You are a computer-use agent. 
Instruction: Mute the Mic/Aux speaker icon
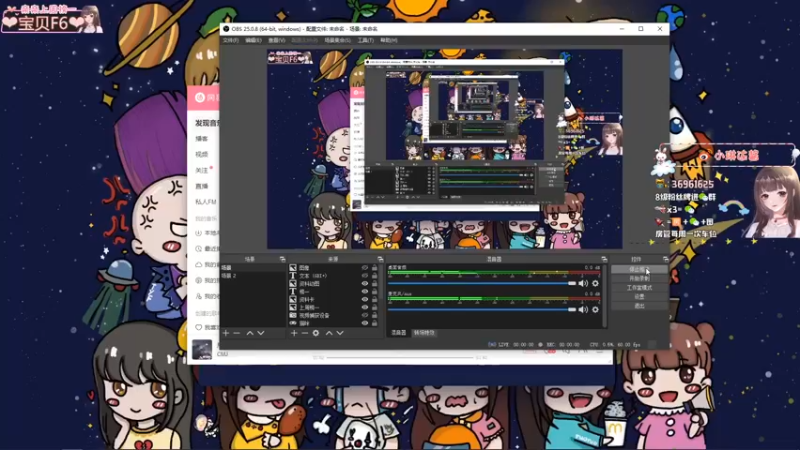[x=583, y=310]
